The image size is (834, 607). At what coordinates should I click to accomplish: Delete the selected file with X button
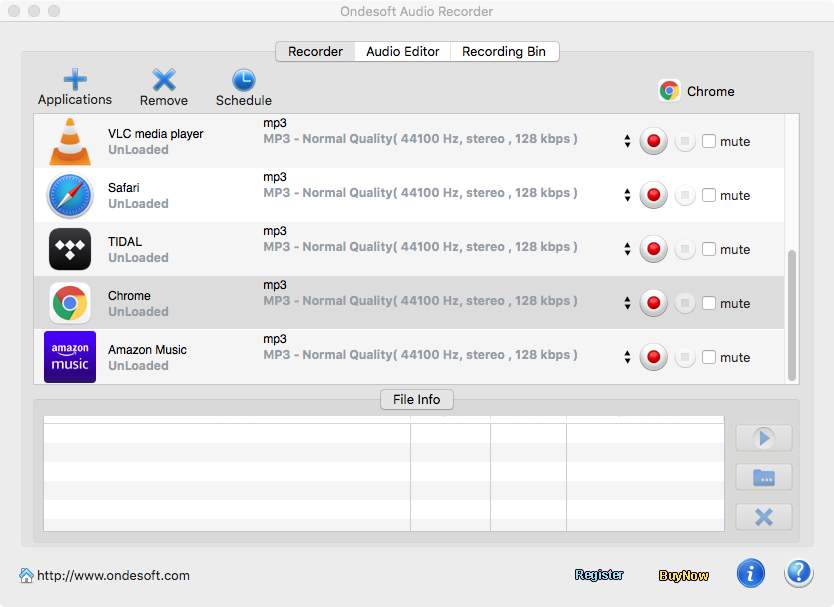pyautogui.click(x=764, y=517)
